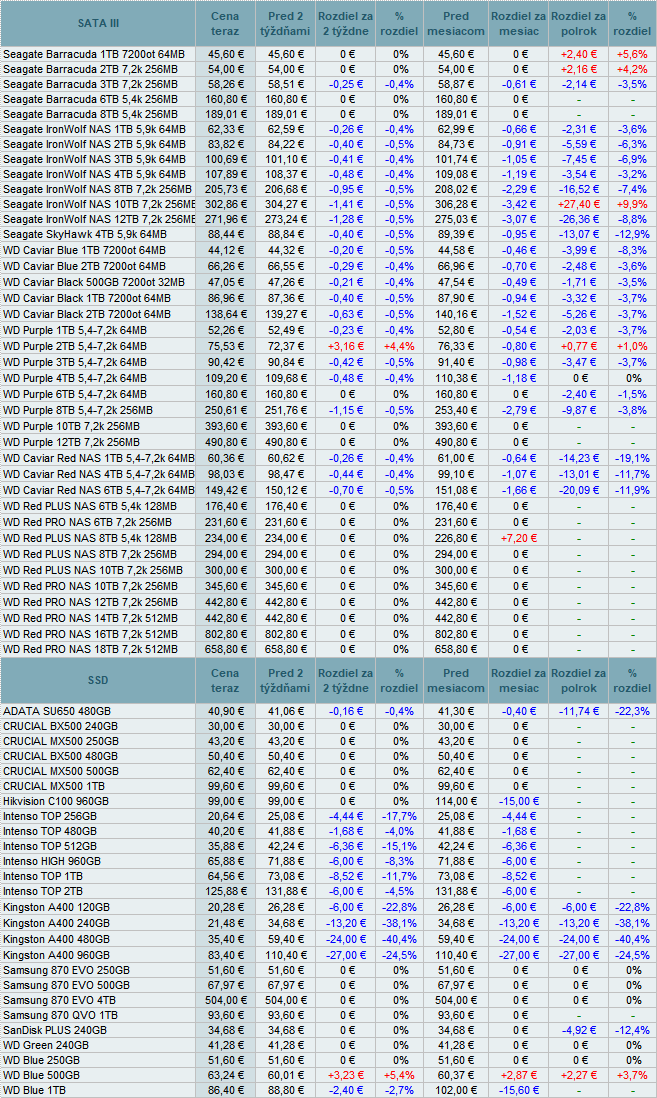Select the Samsung 870 QVO 1TB row name

point(60,1015)
